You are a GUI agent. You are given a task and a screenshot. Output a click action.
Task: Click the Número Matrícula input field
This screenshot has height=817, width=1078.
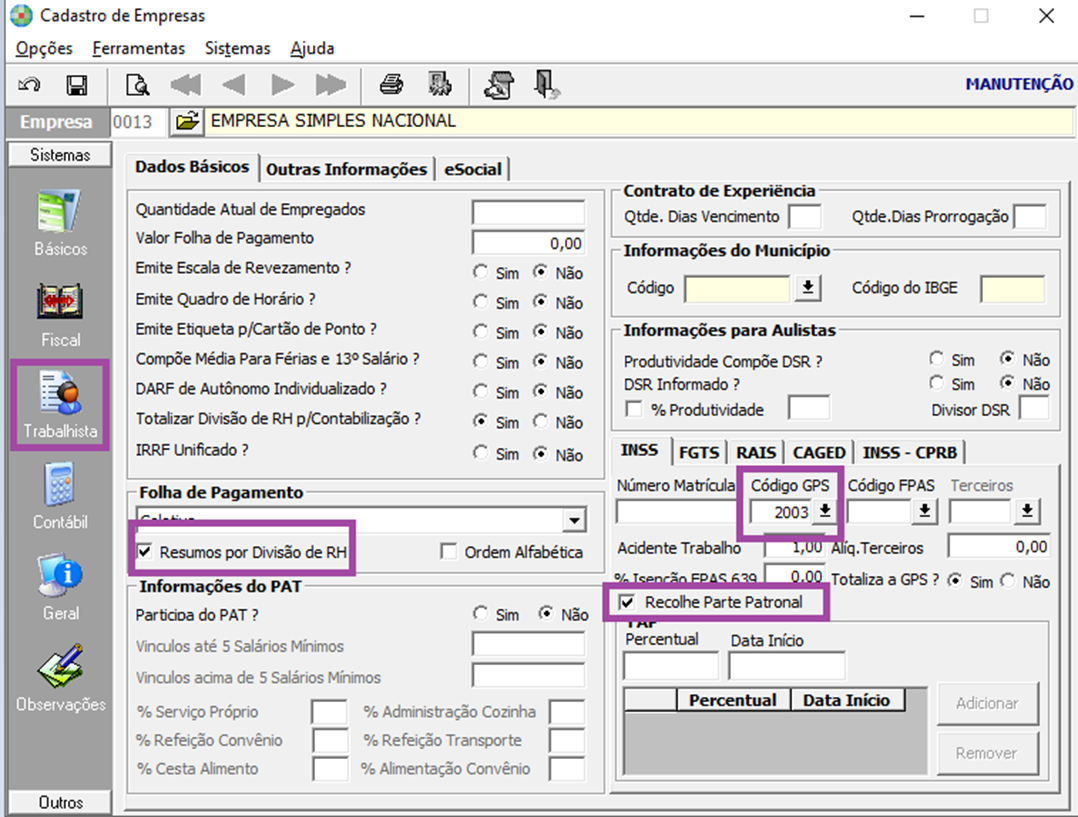click(676, 512)
